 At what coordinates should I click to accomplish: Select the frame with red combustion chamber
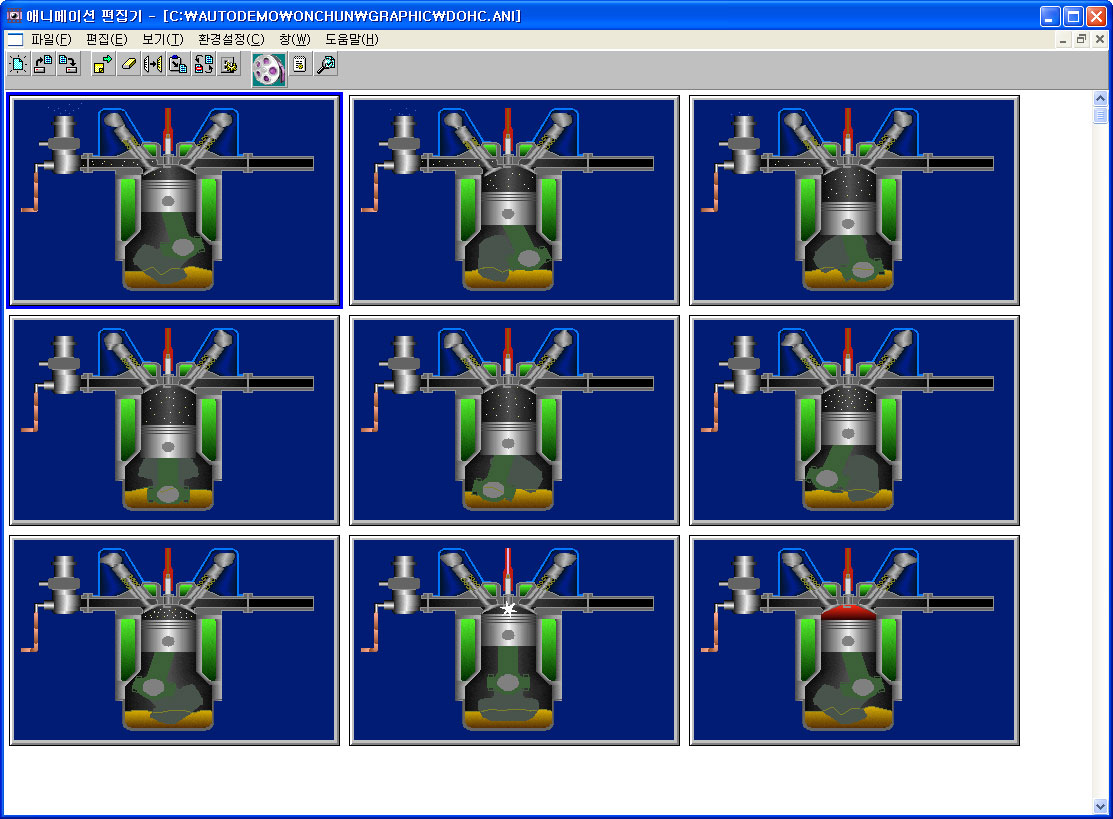tap(854, 640)
